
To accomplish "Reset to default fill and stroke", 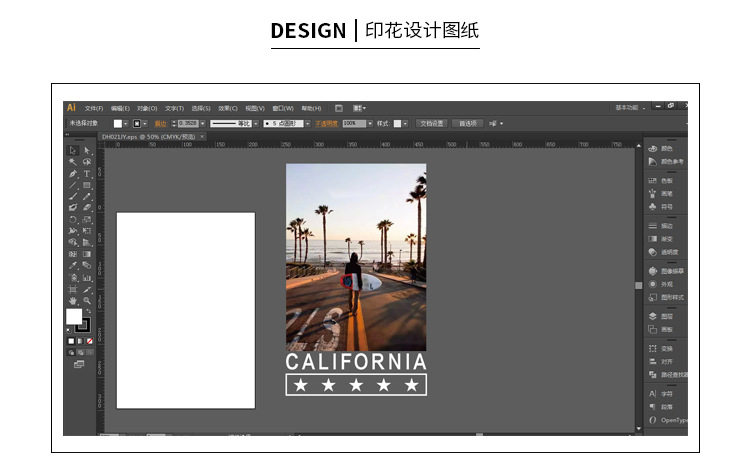I will pyautogui.click(x=68, y=330).
